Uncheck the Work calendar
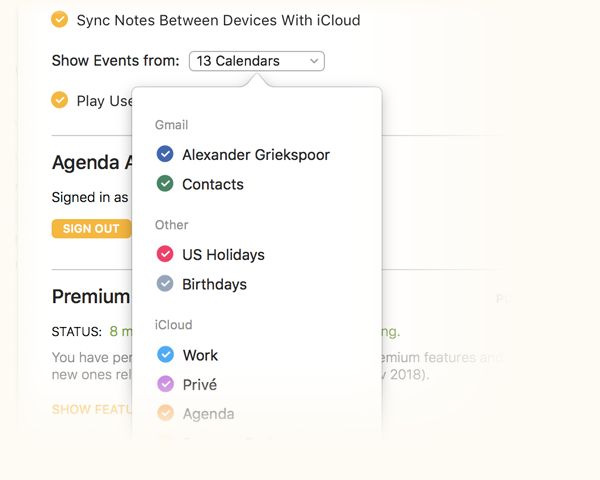600x480 pixels. point(165,354)
